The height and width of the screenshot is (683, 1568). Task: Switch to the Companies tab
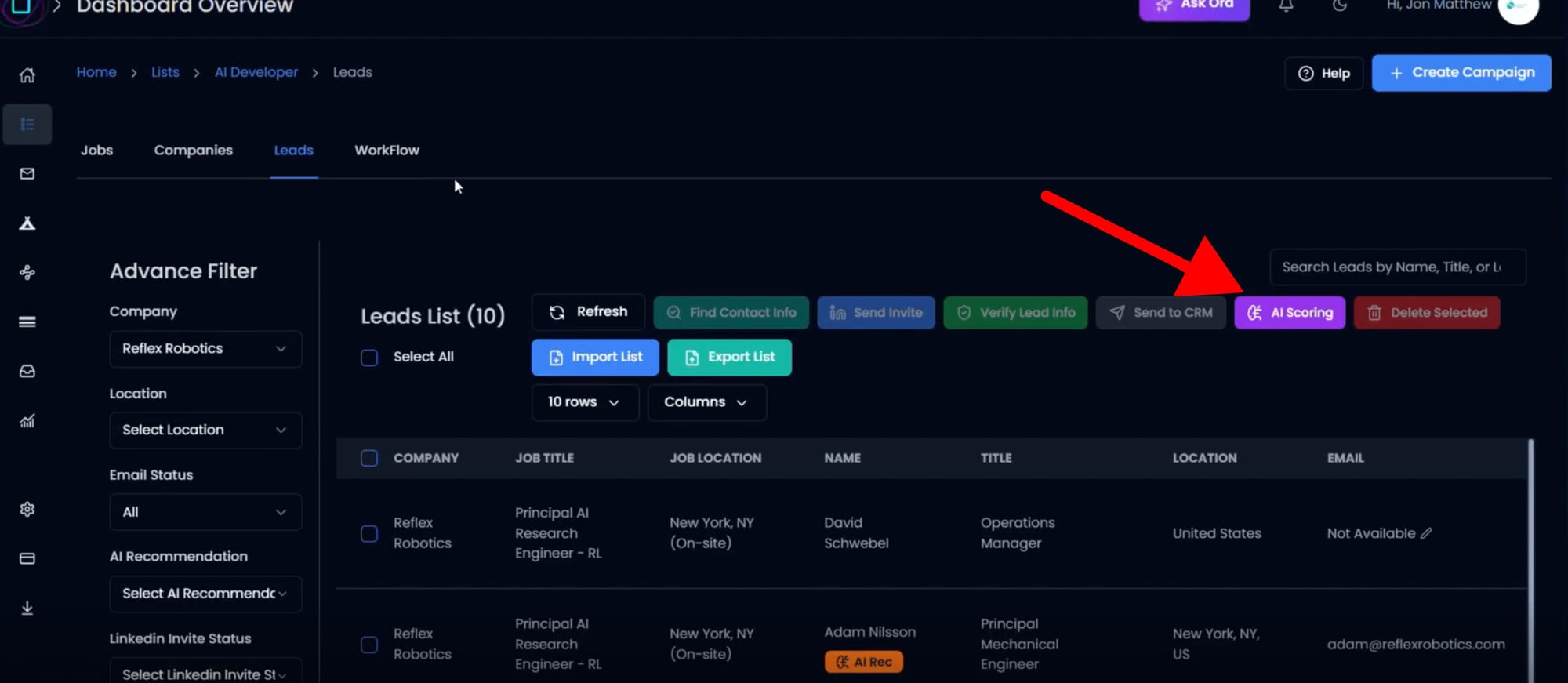pyautogui.click(x=193, y=151)
